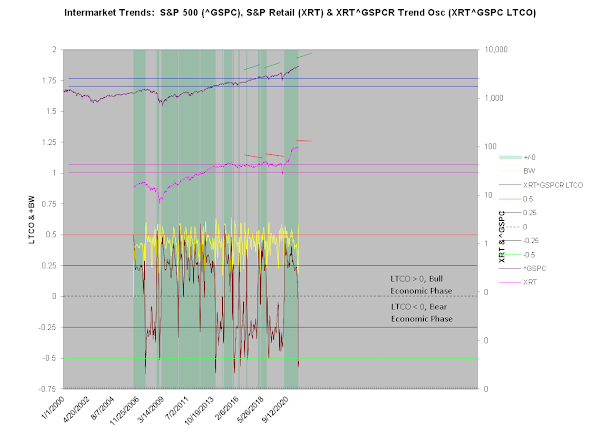Click the '2/6/2016' date on x-axis
600x435 pixels.
(227, 408)
